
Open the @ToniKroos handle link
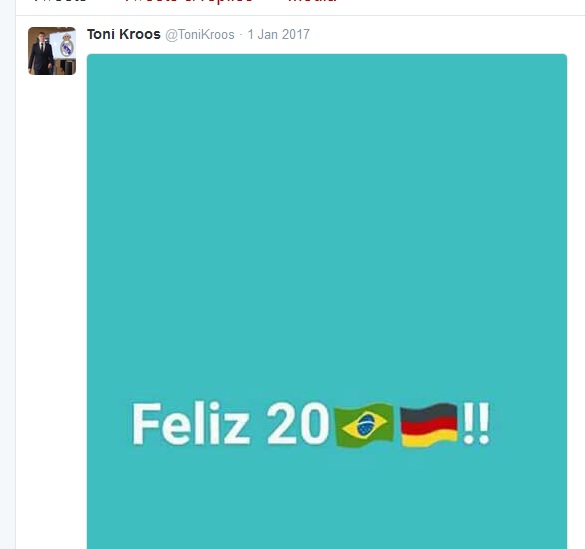tap(200, 35)
